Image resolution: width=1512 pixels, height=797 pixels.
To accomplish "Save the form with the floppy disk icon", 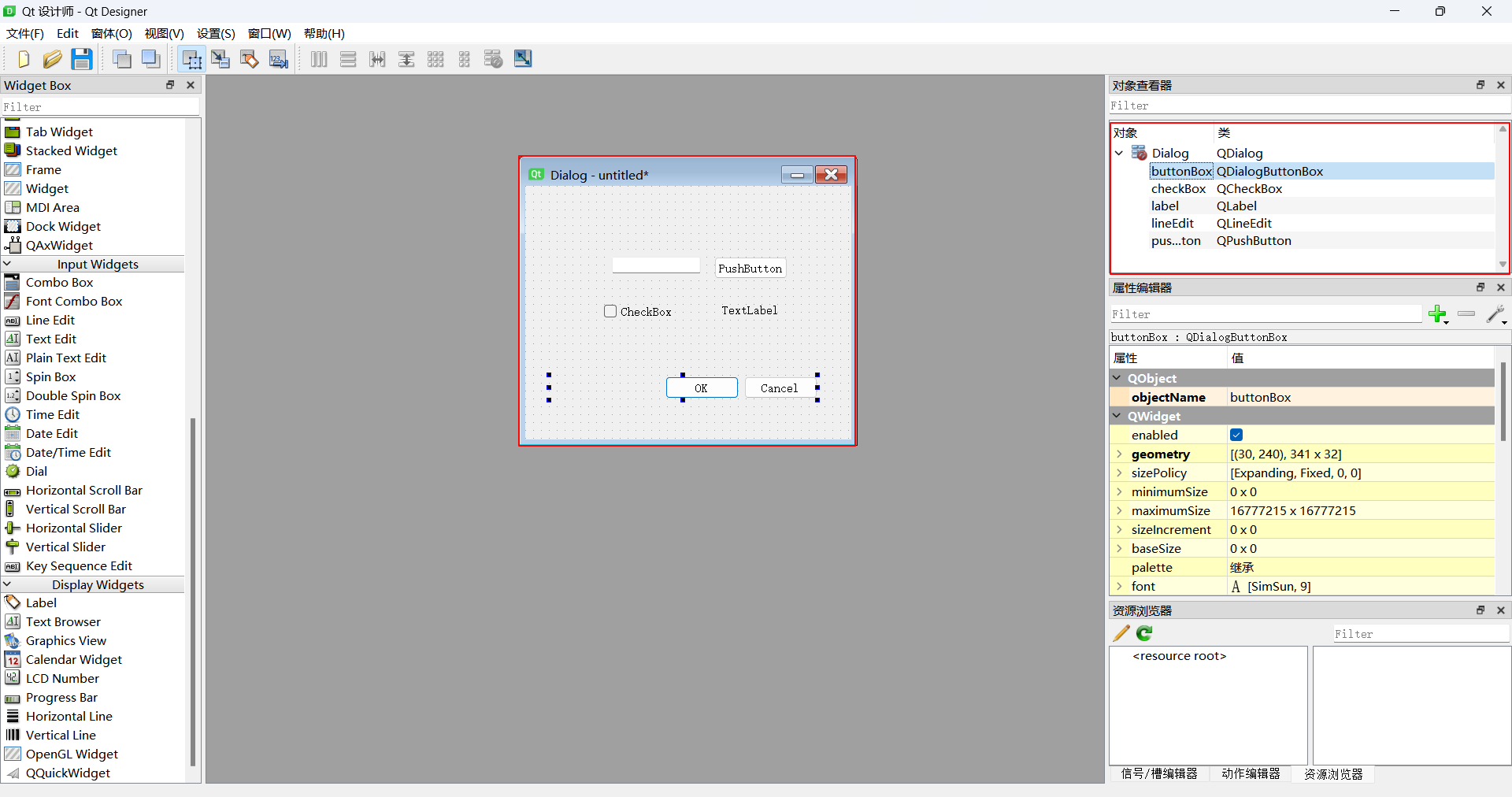I will tap(82, 59).
